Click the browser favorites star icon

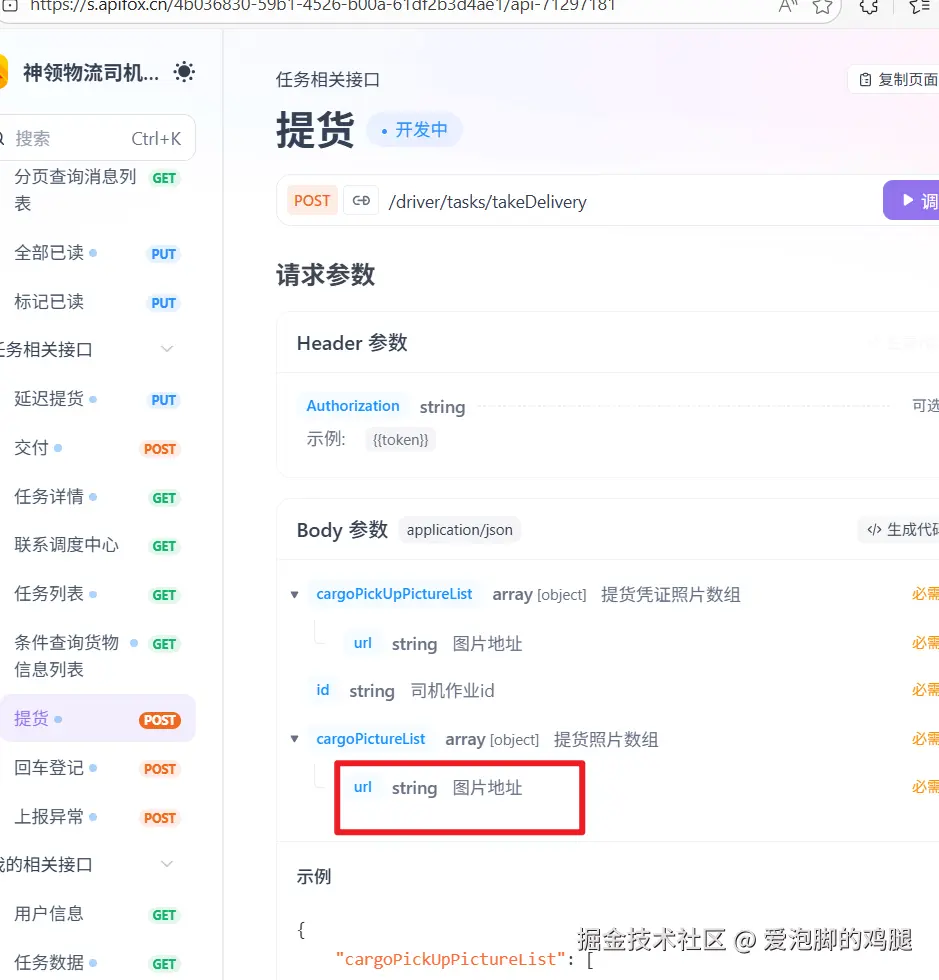point(822,7)
